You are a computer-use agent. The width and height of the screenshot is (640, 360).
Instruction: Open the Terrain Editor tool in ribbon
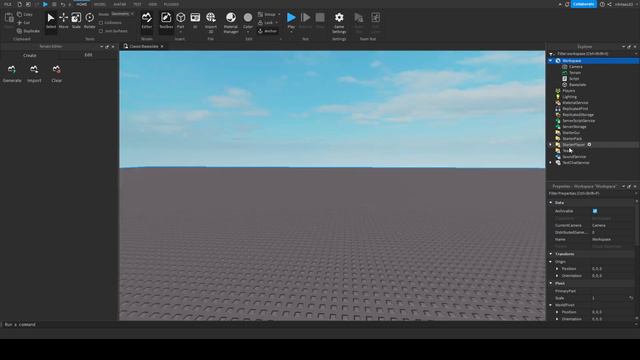coord(147,21)
